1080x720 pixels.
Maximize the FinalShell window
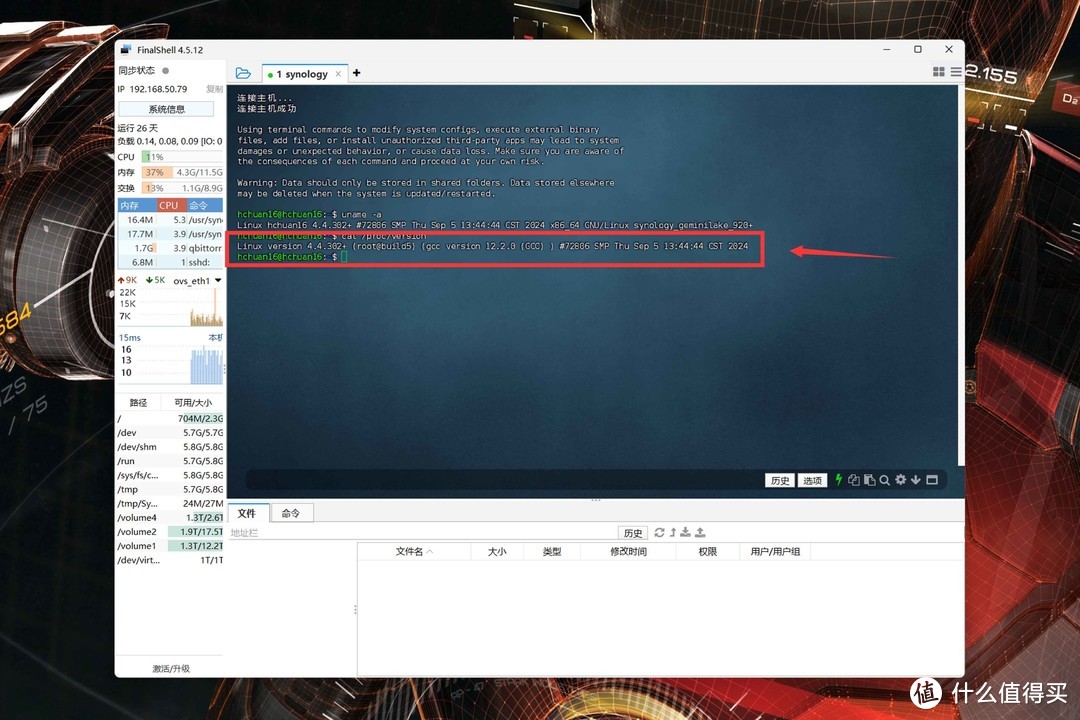(x=917, y=50)
